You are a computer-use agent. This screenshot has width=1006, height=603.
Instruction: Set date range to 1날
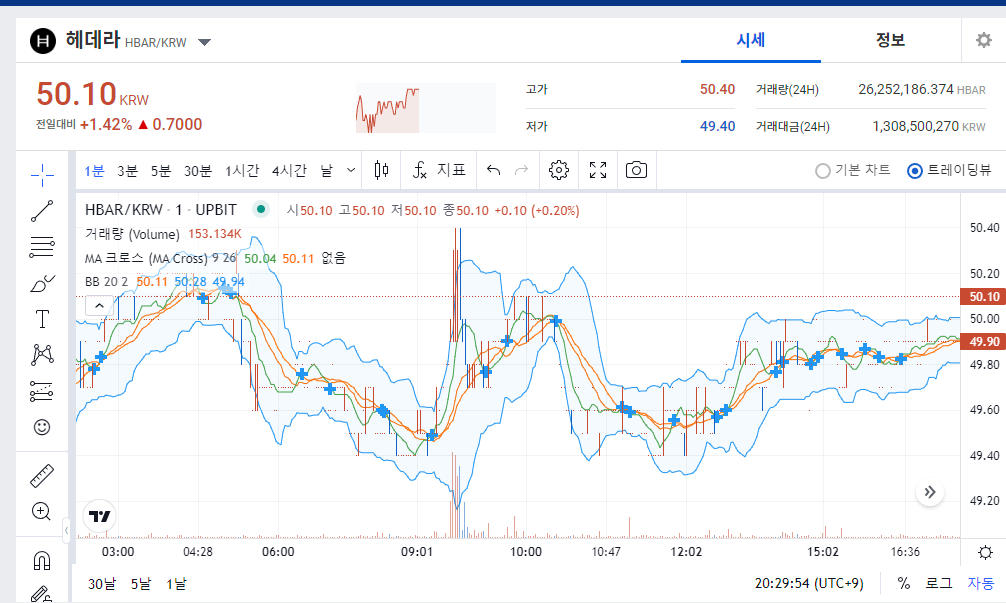click(x=176, y=584)
